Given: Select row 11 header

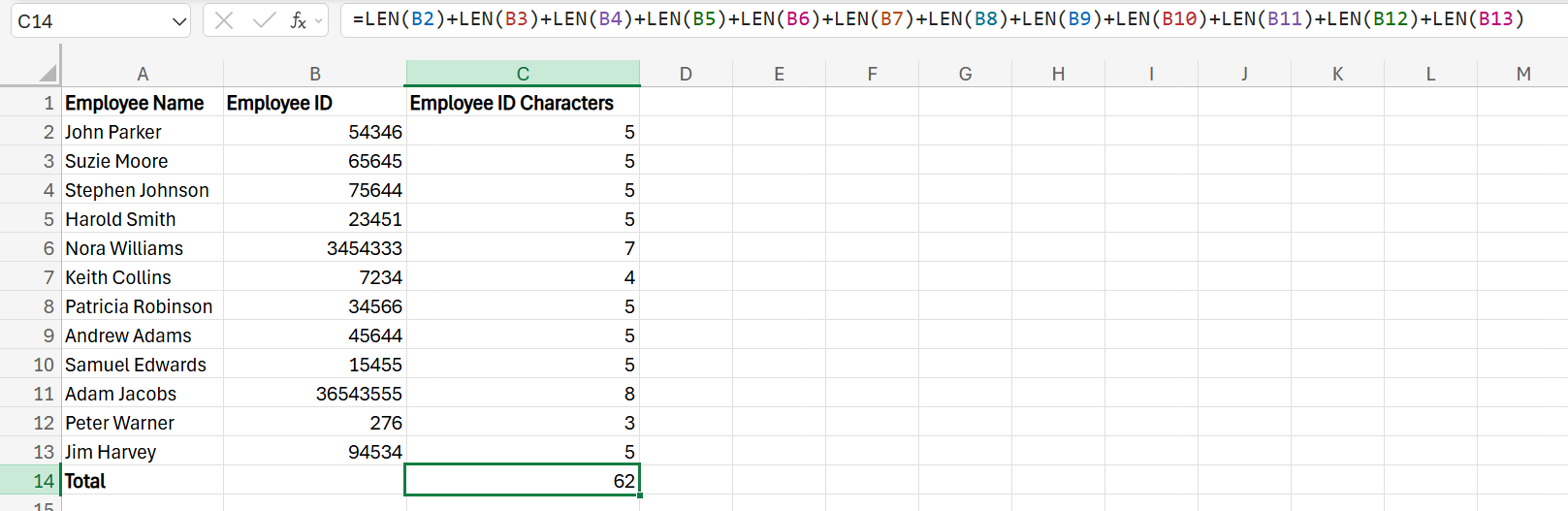Looking at the screenshot, I should [x=31, y=394].
